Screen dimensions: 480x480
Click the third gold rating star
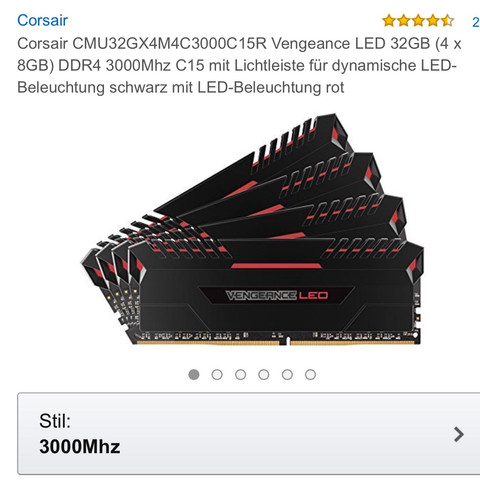418,21
